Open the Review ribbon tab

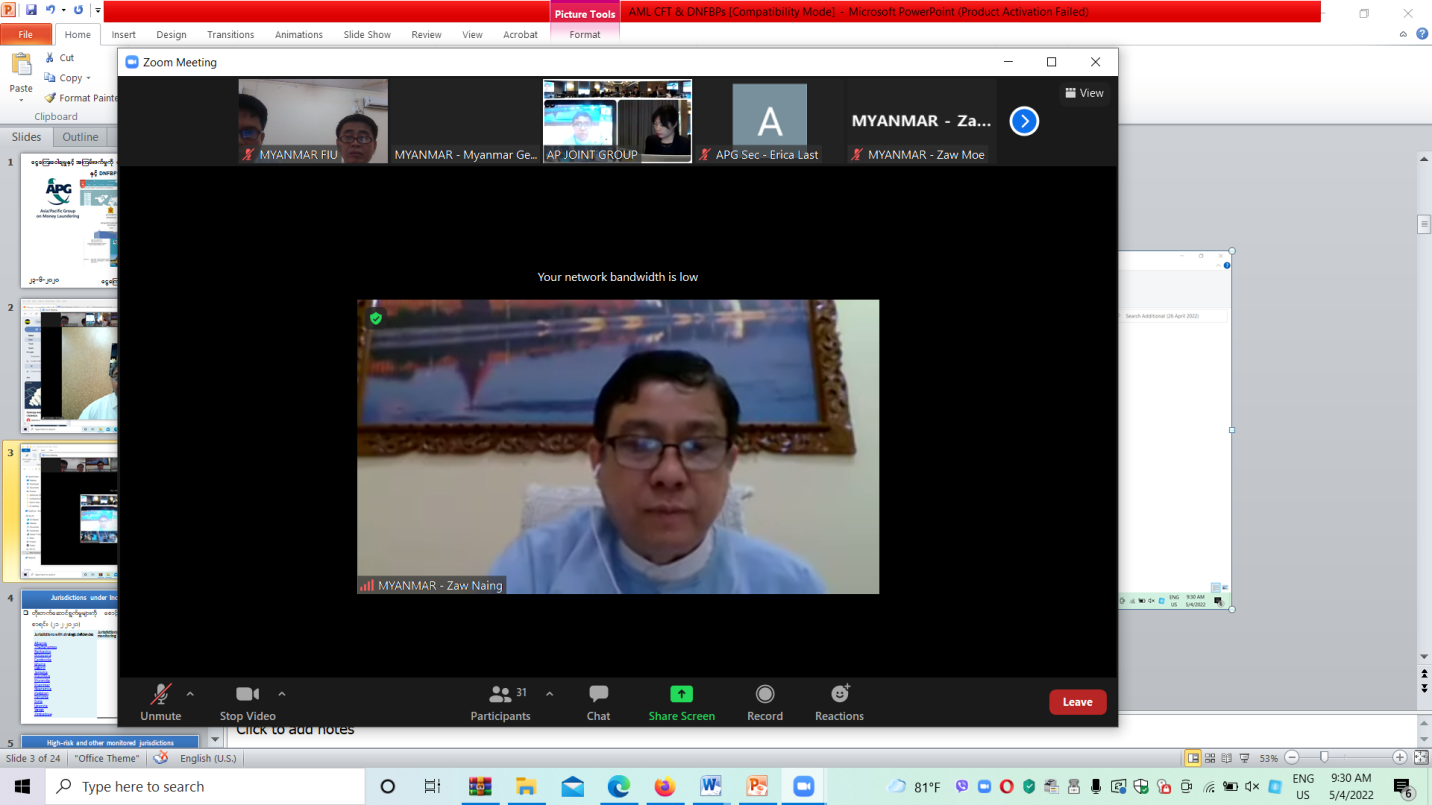pos(426,34)
